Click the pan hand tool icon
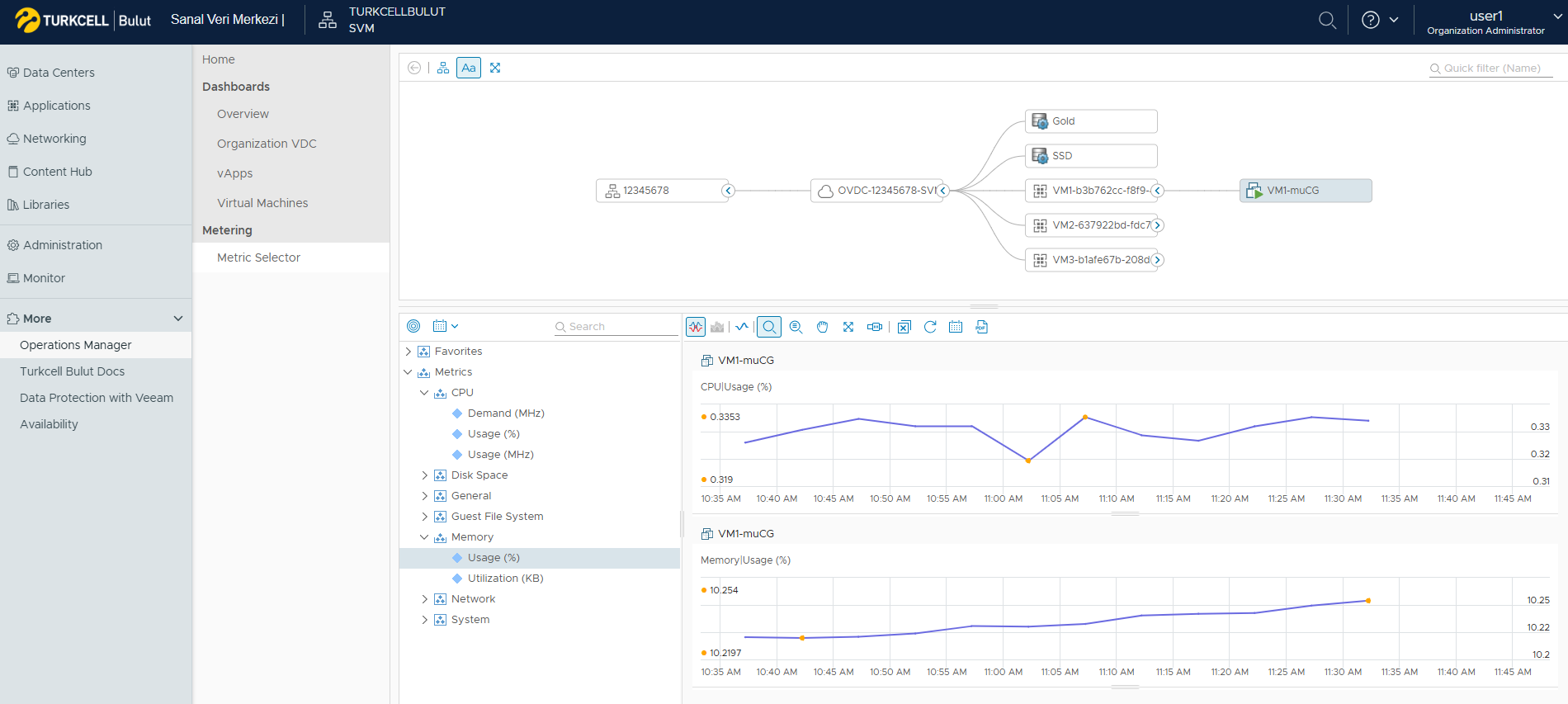 [x=822, y=327]
